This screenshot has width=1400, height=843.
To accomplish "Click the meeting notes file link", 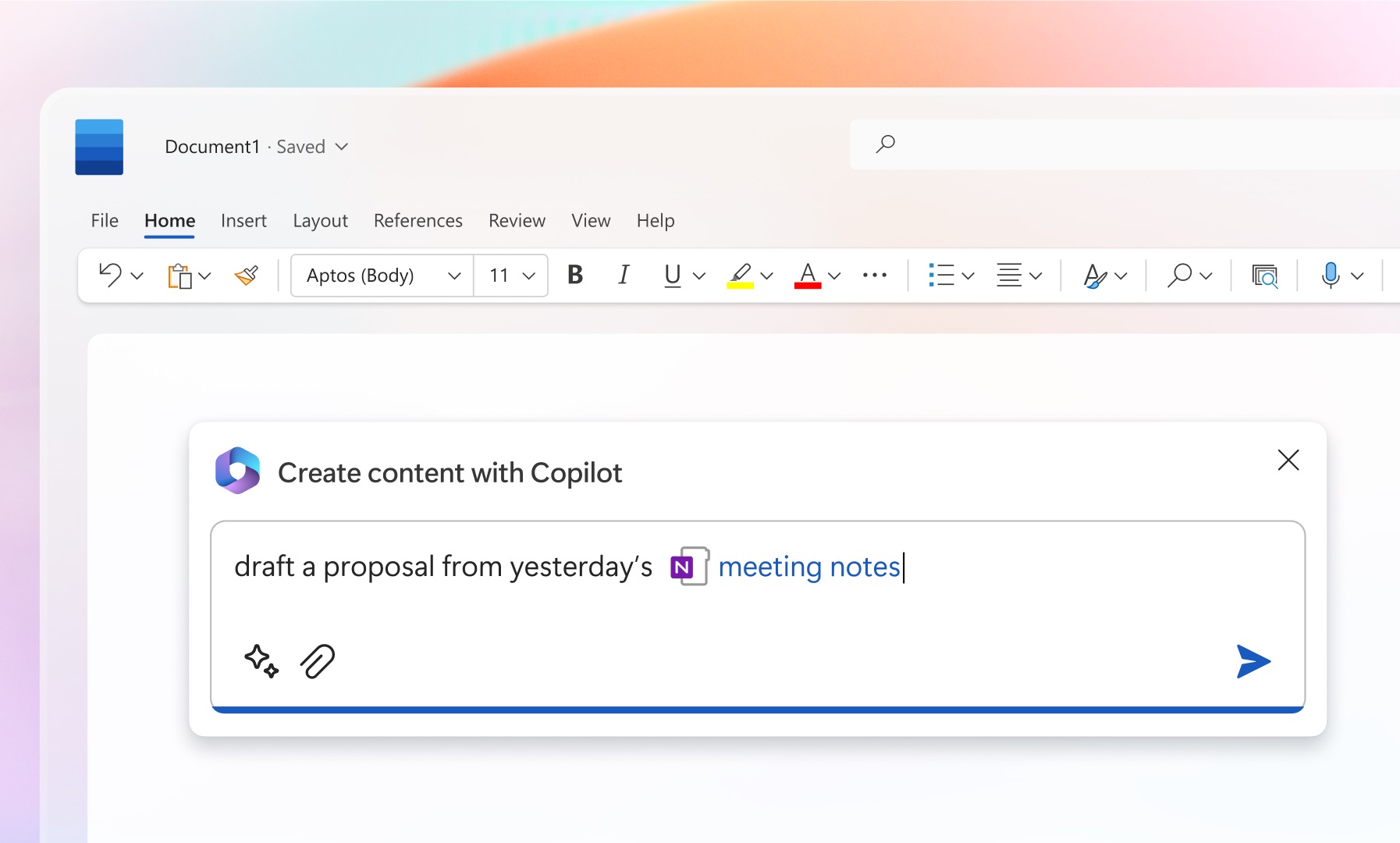I will (x=809, y=567).
